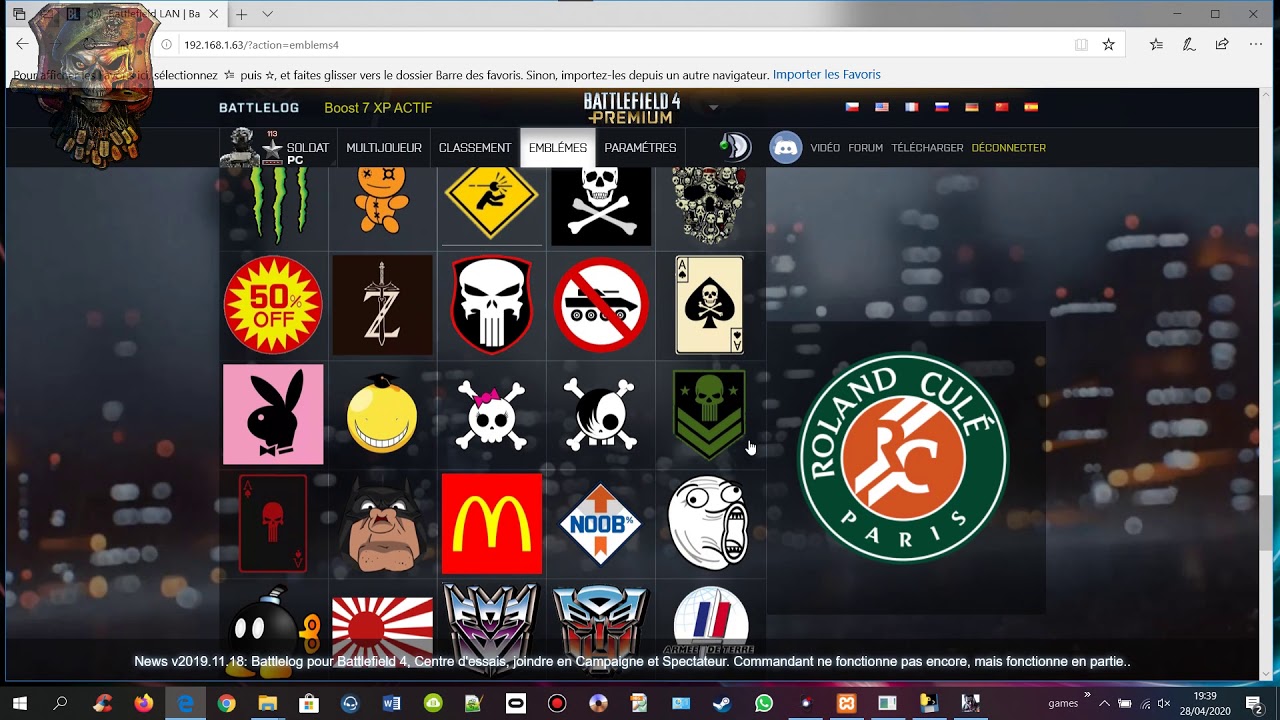Open the FORUM link
The width and height of the screenshot is (1280, 720).
[866, 148]
